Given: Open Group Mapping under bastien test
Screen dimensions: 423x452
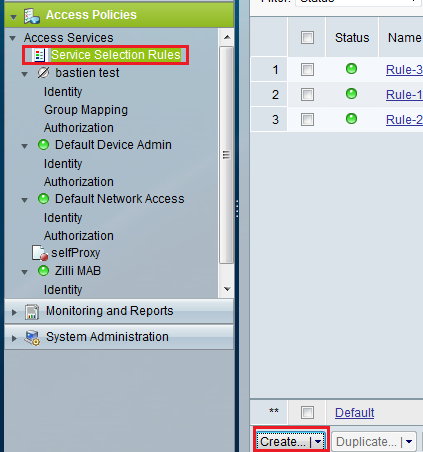Looking at the screenshot, I should (86, 110).
